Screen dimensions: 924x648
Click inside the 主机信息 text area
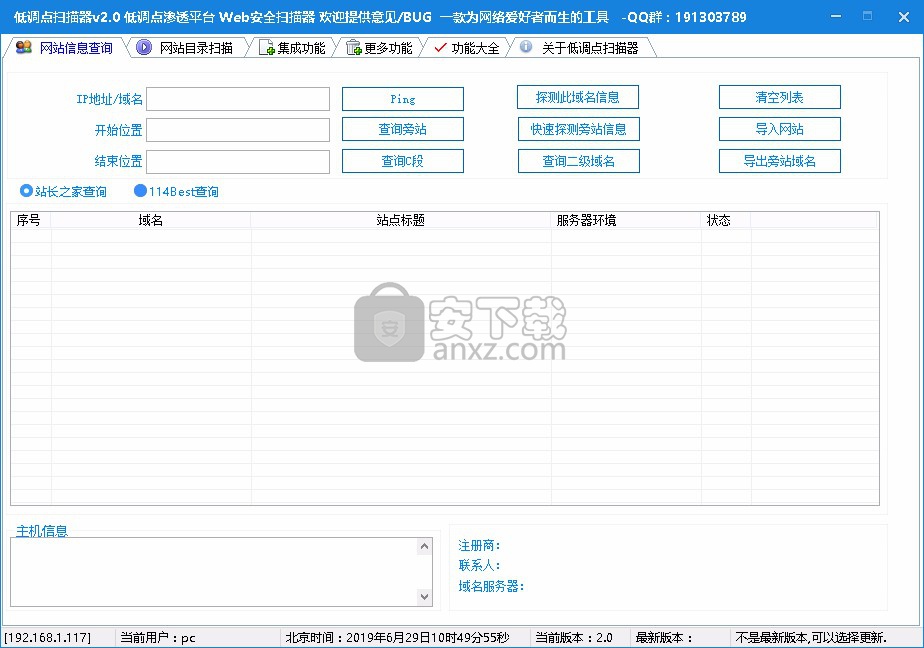pyautogui.click(x=213, y=571)
